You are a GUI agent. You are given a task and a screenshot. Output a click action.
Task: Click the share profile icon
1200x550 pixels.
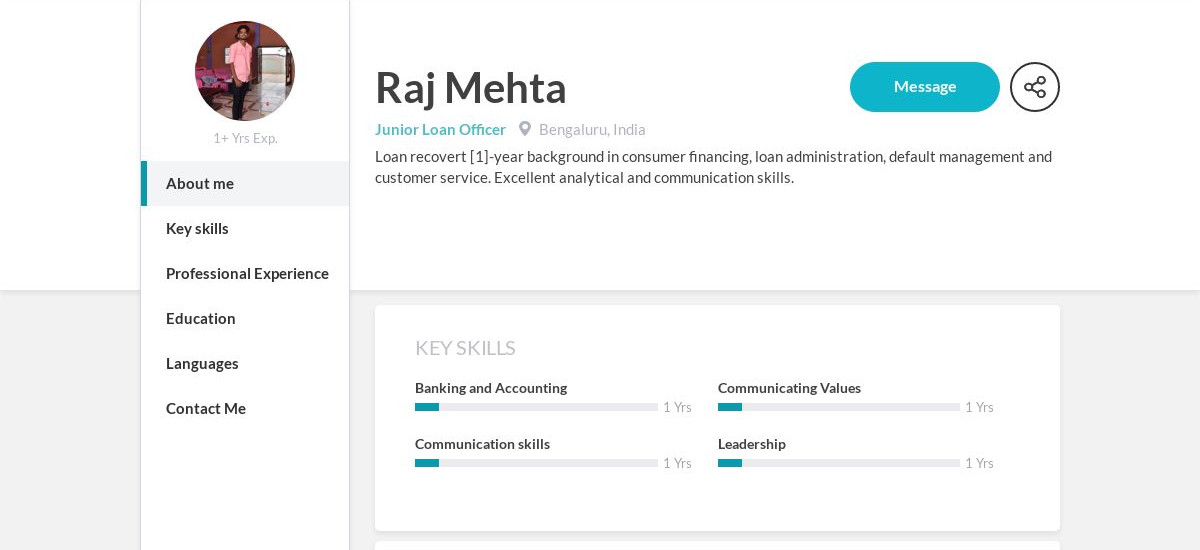[x=1035, y=87]
